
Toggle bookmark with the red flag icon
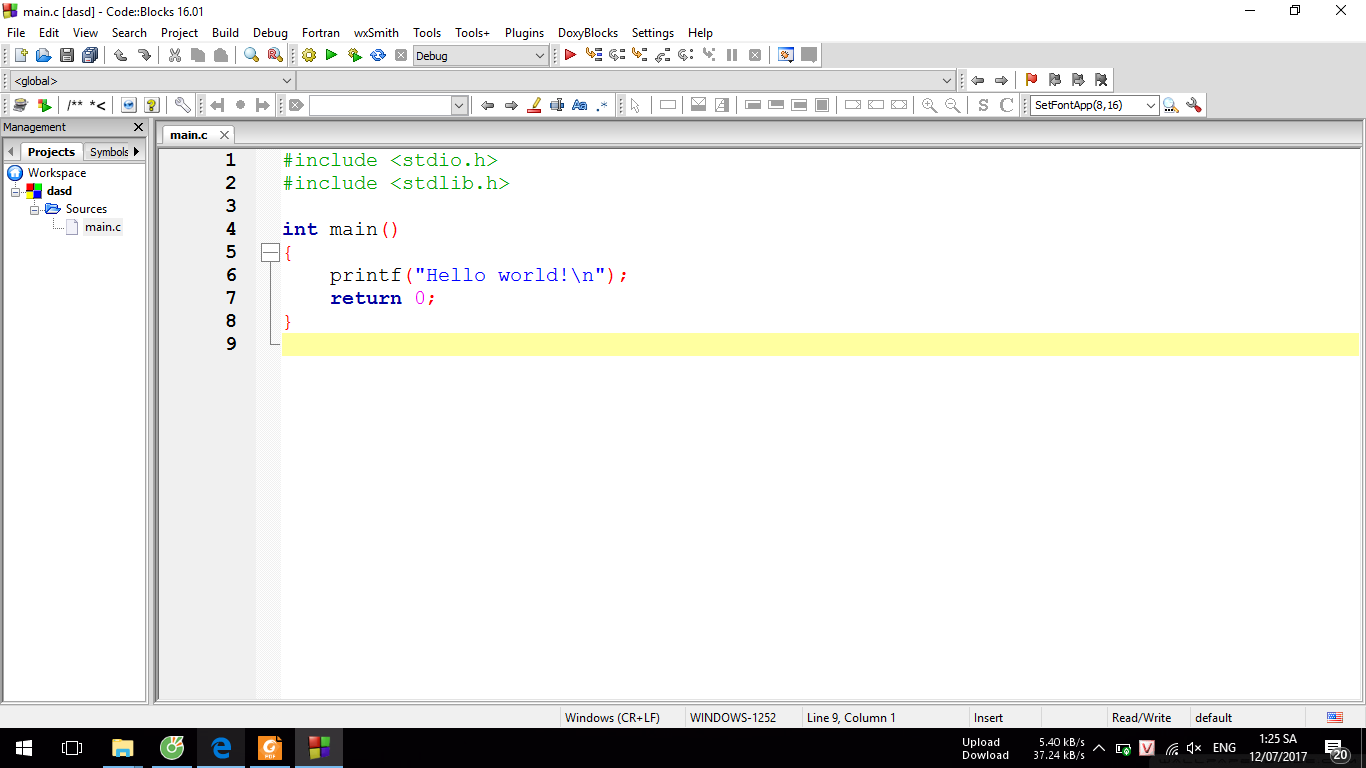coord(1031,80)
